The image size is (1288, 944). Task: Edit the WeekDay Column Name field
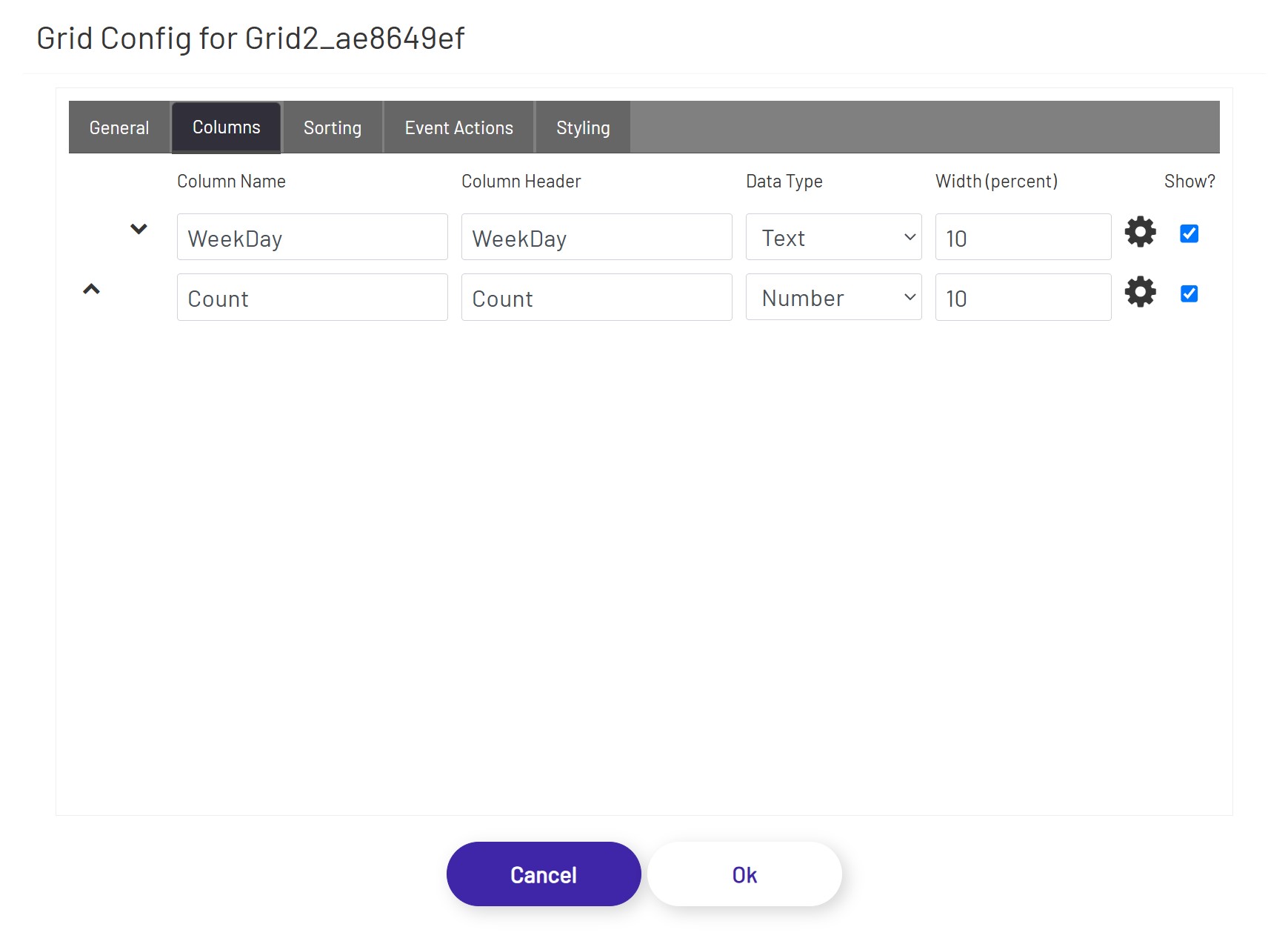(x=312, y=237)
